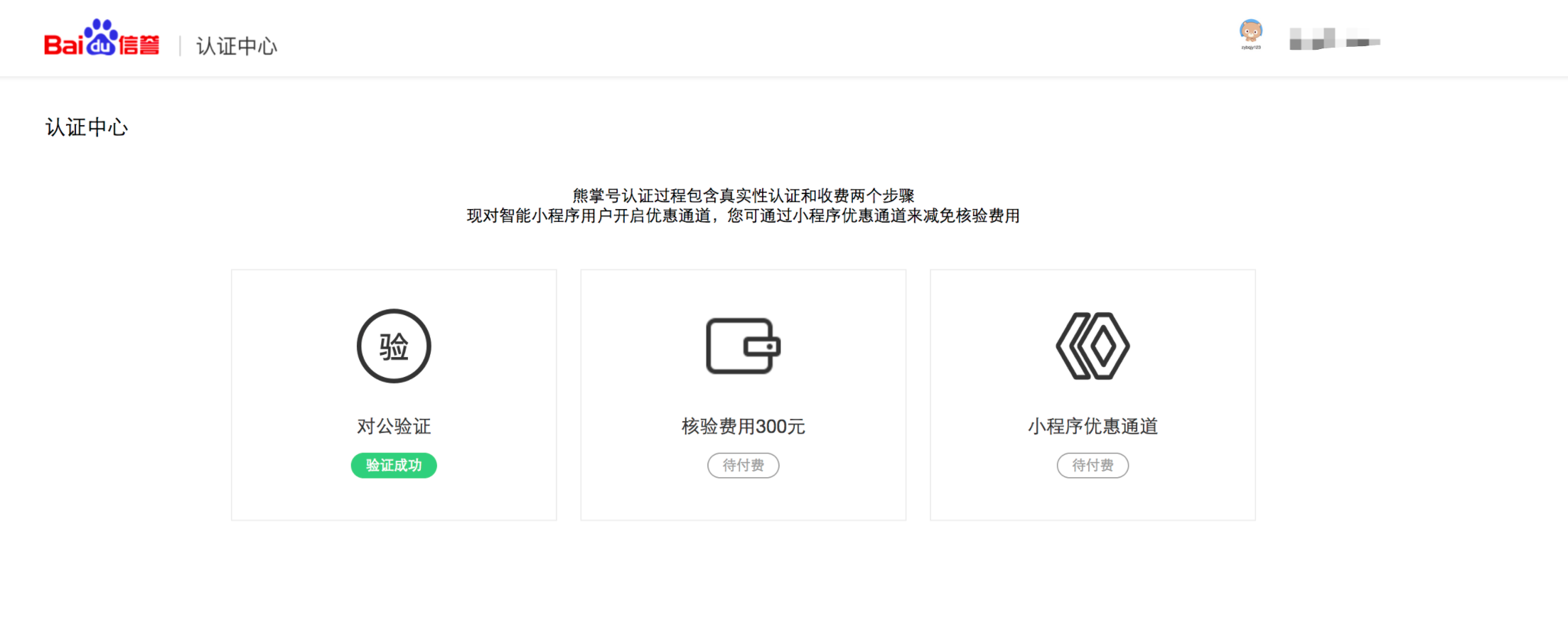Click the 熊掌号认证过程 description line
The image size is (1568, 623).
click(743, 196)
